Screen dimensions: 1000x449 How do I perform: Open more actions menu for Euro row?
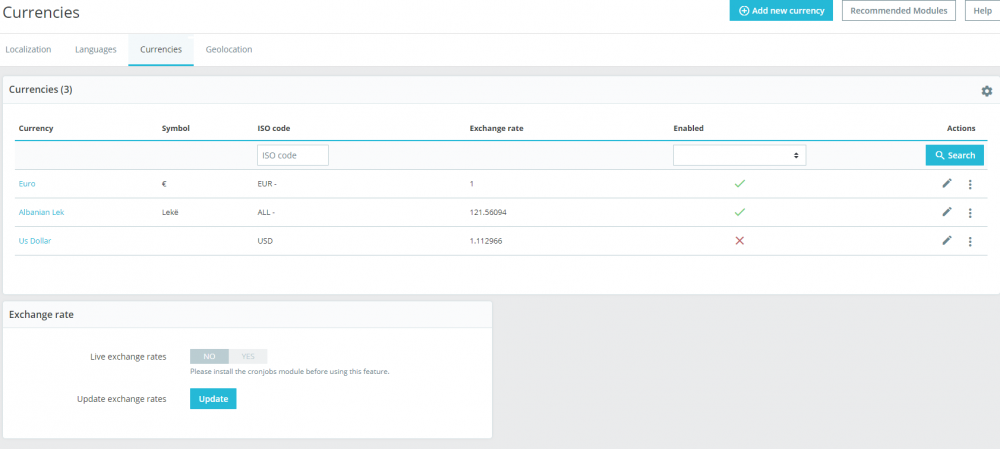pyautogui.click(x=970, y=184)
